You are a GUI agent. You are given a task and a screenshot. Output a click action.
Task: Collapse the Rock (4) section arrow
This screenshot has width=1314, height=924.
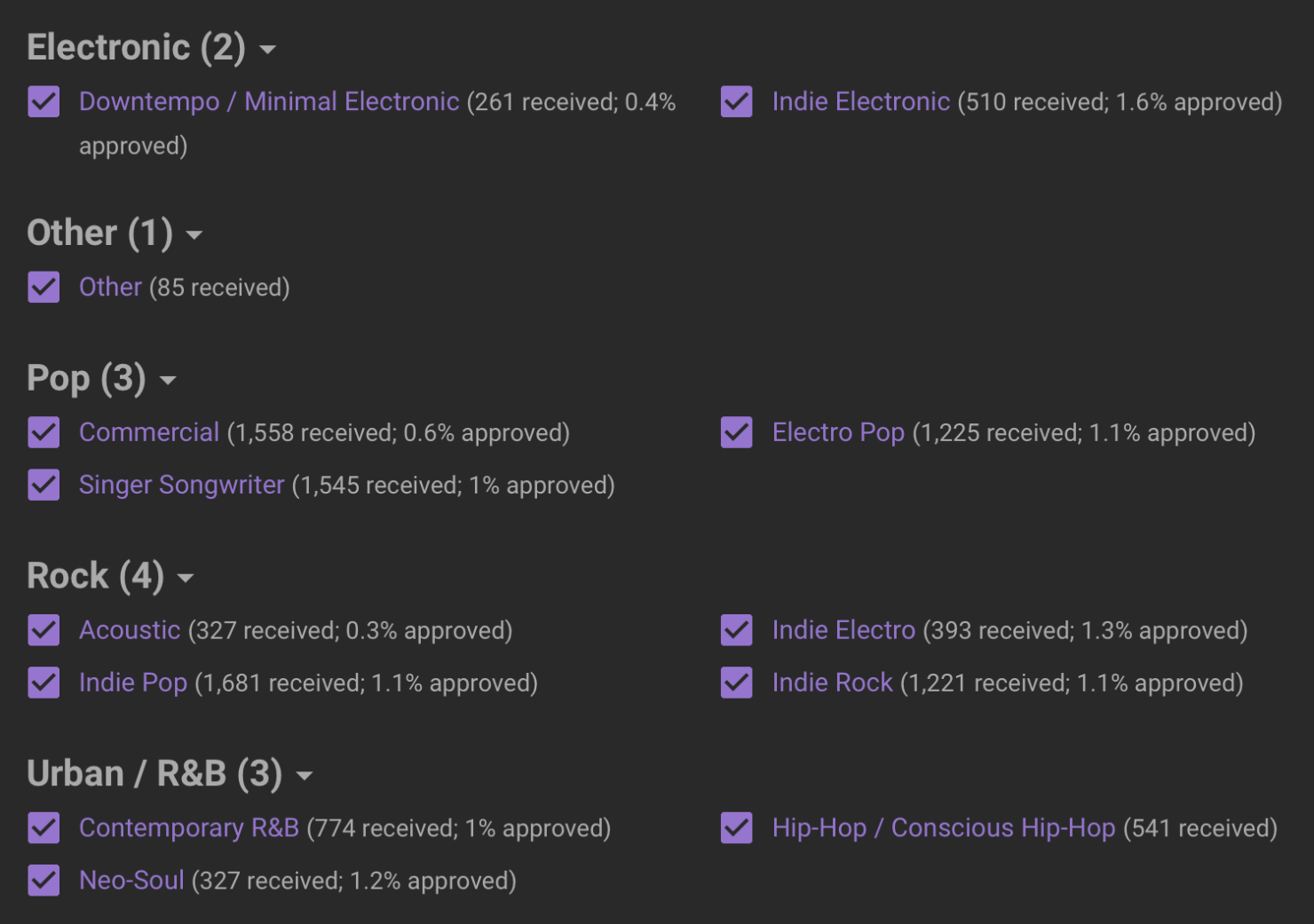[x=186, y=580]
